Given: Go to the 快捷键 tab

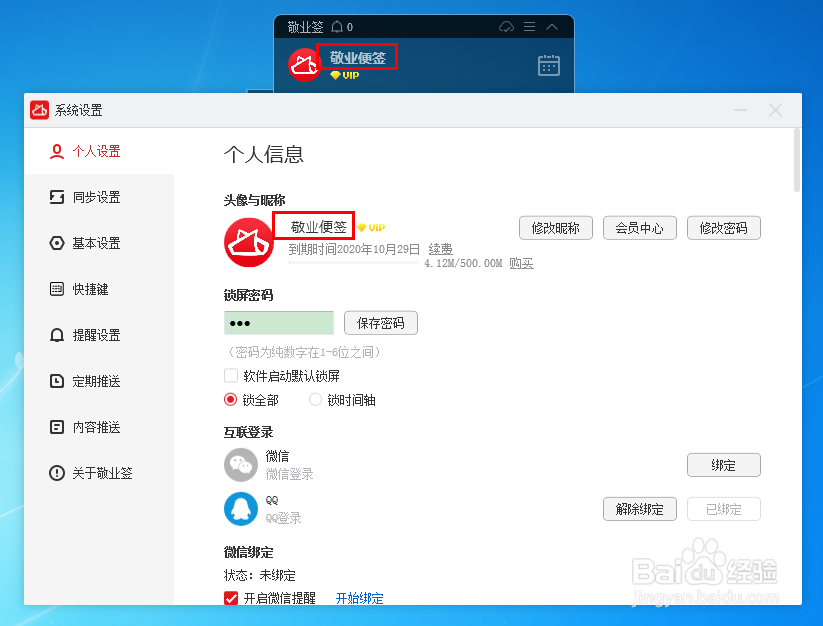Looking at the screenshot, I should point(99,289).
